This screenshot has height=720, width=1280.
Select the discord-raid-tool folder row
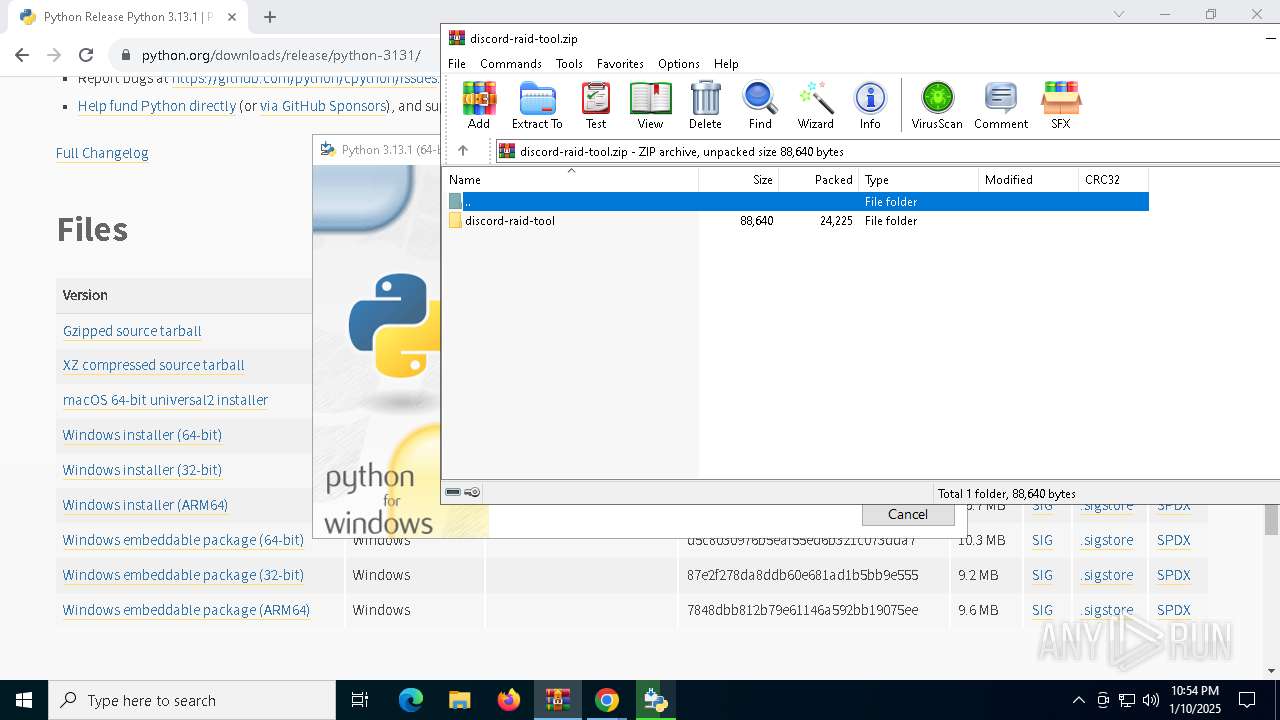(797, 220)
